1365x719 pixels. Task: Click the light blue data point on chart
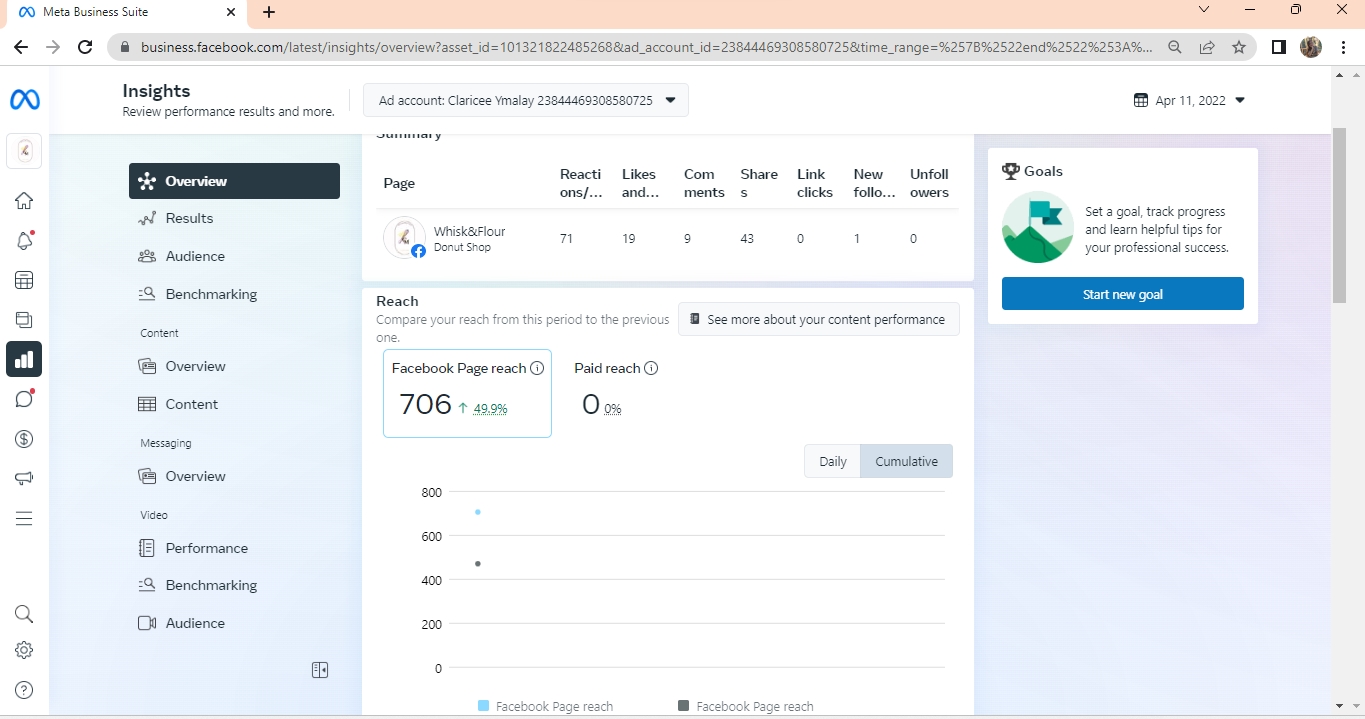[x=478, y=512]
